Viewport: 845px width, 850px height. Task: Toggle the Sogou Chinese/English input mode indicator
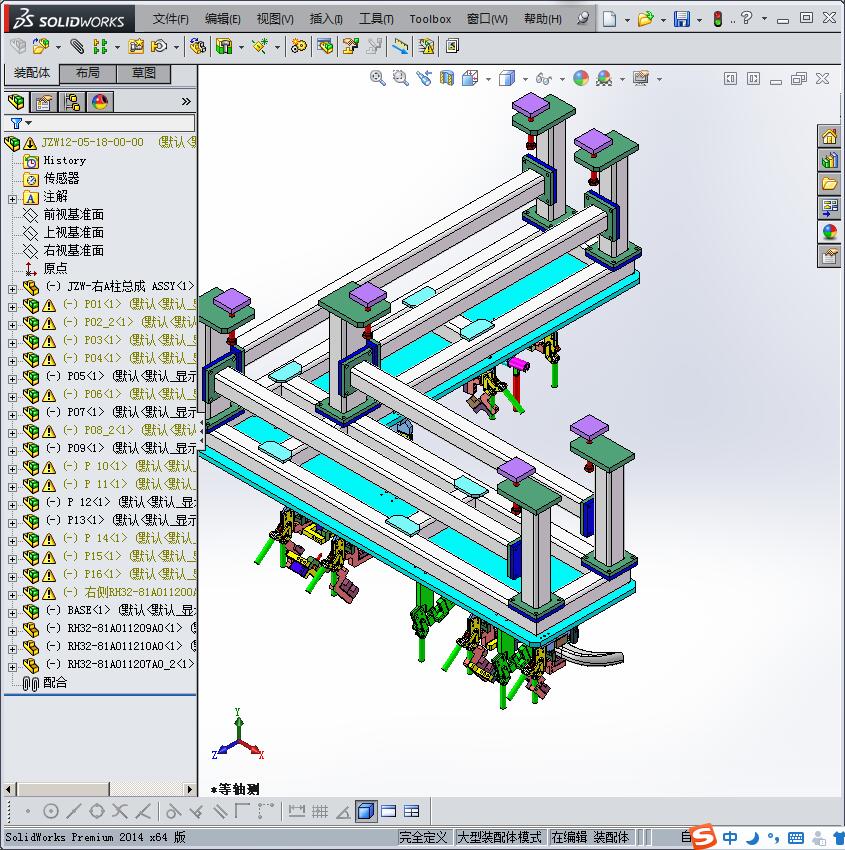[731, 838]
